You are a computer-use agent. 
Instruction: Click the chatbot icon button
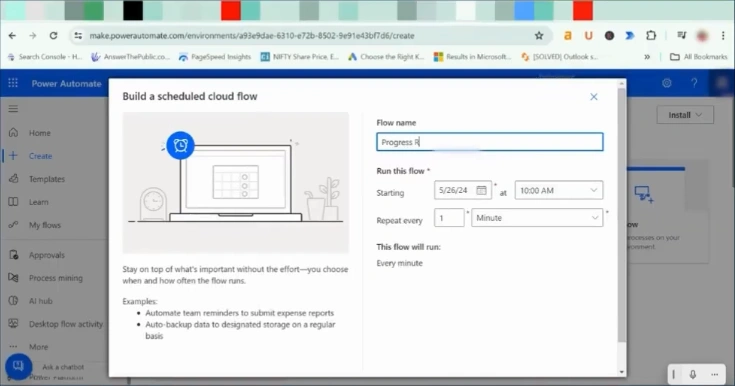[19, 366]
